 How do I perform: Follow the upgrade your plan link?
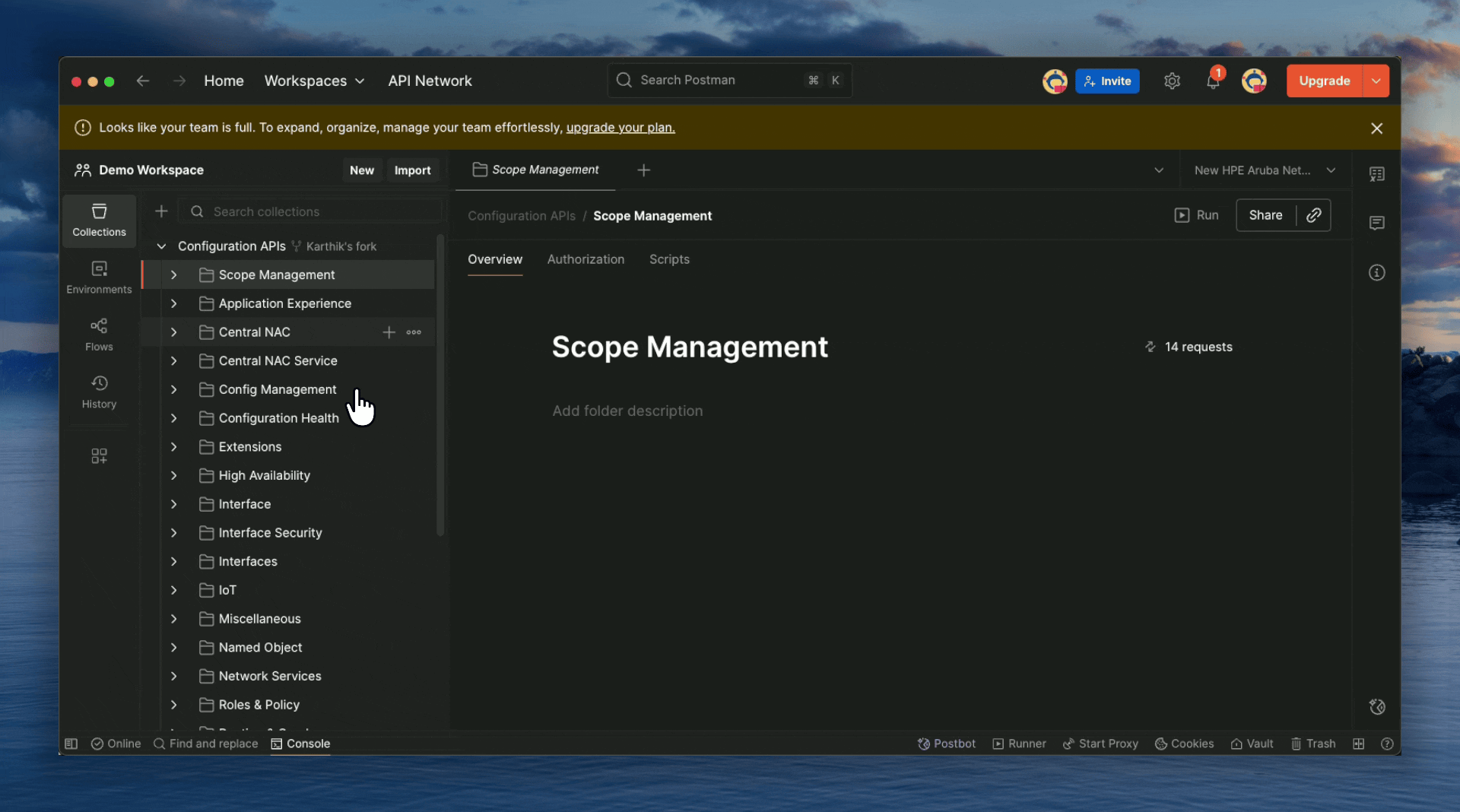coord(620,128)
